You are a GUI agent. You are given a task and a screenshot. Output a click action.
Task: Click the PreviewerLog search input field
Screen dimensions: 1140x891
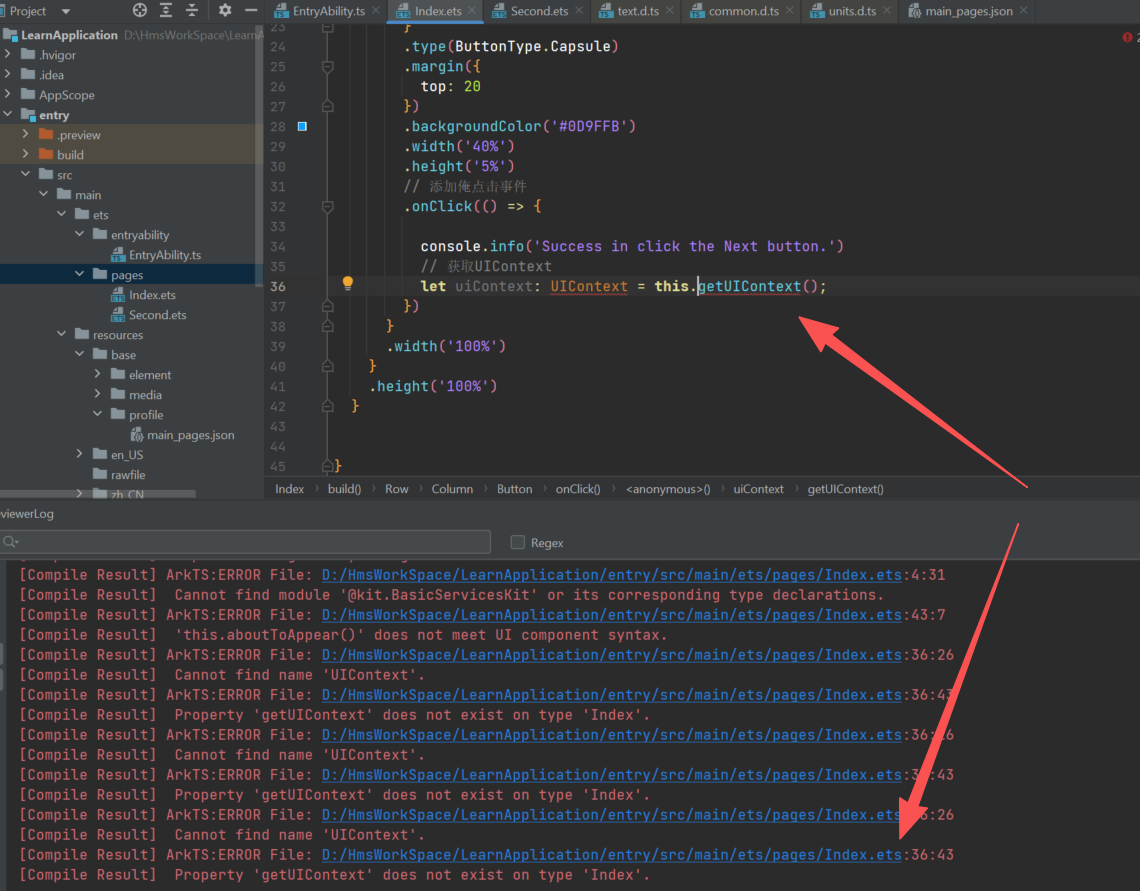coord(250,542)
